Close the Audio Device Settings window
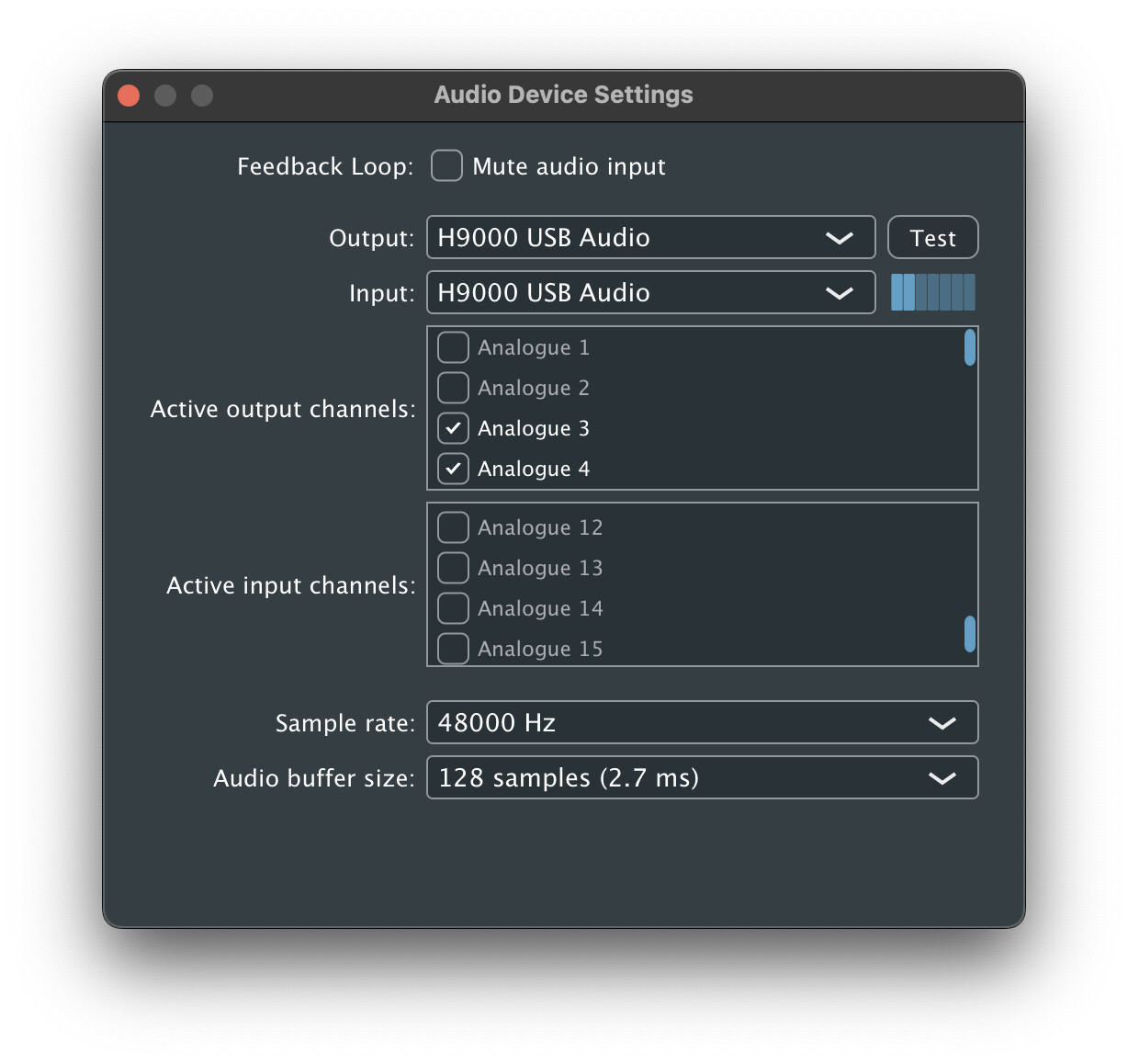Screen dimensions: 1128x1064 130,96
